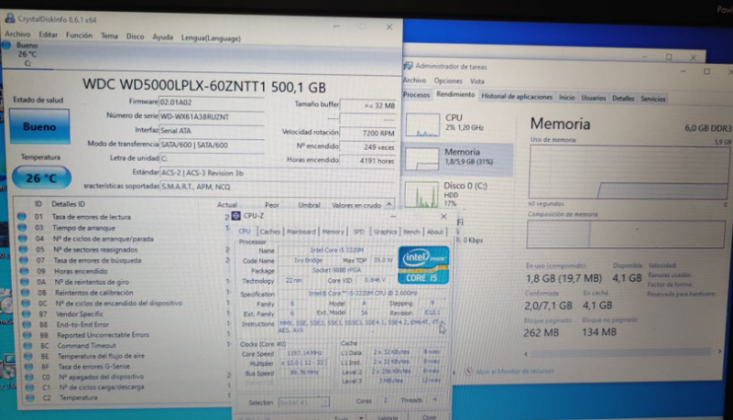This screenshot has height=420, width=733.
Task: Select row BE Temperatura del flujo de aire
Action: 127,356
